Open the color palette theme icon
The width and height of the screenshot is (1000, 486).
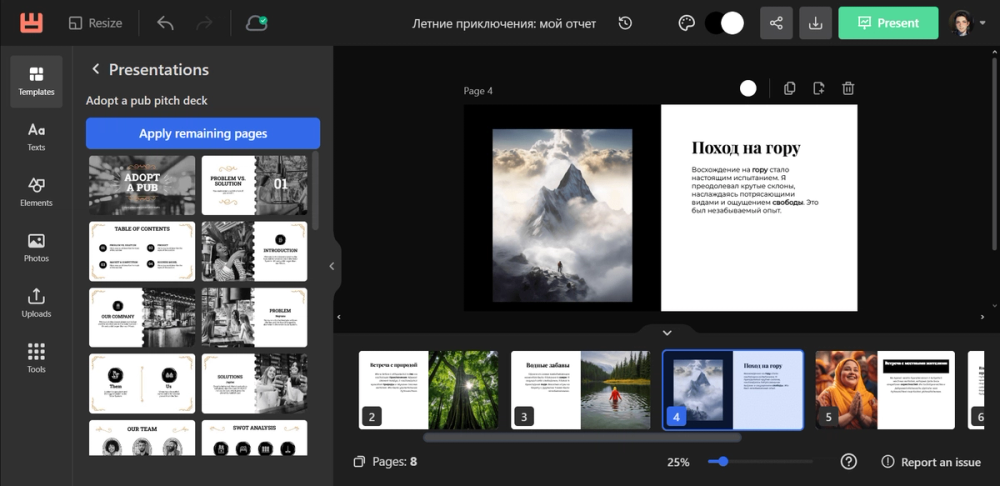(686, 23)
